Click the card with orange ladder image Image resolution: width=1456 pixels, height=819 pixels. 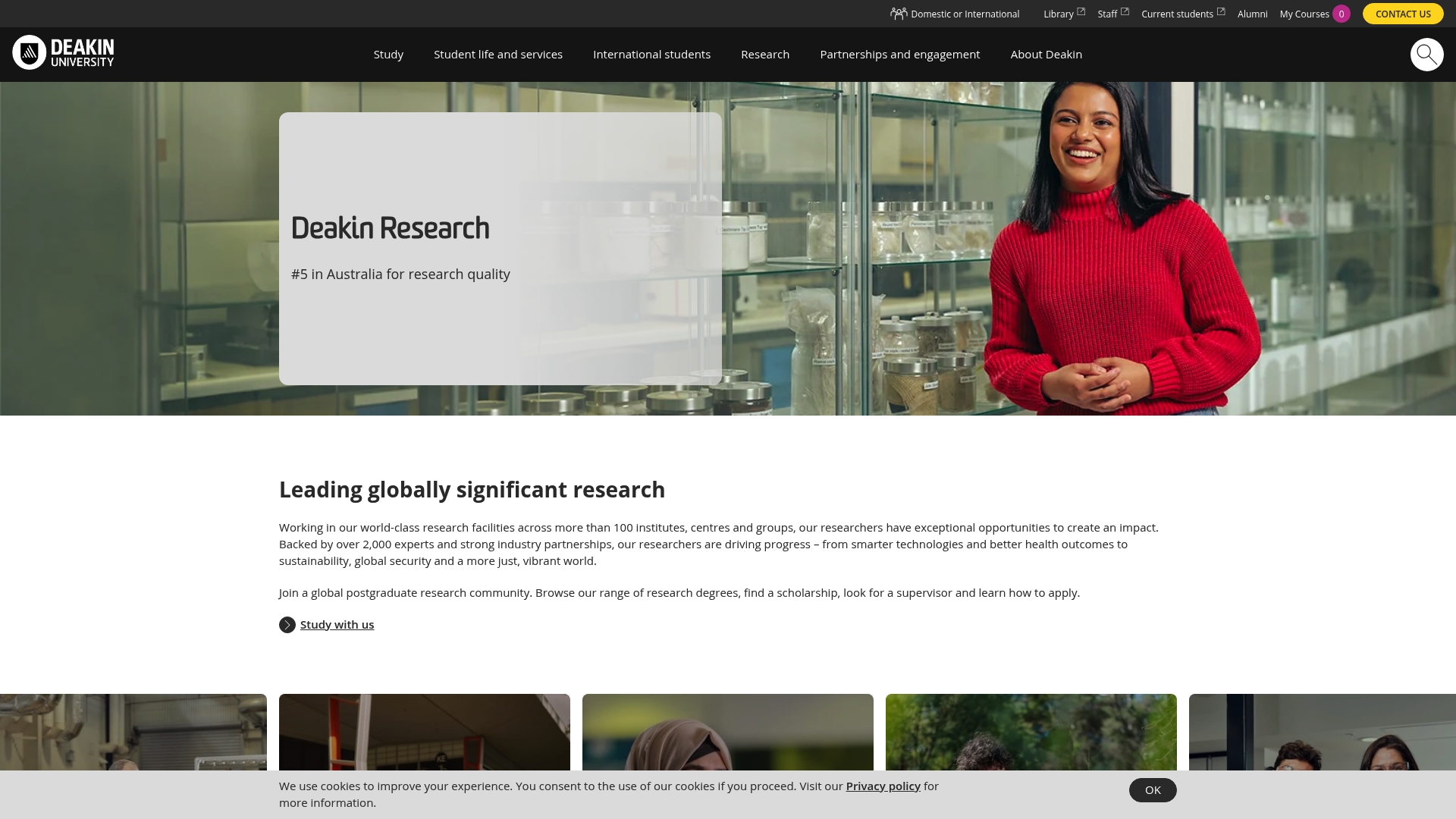tap(425, 733)
